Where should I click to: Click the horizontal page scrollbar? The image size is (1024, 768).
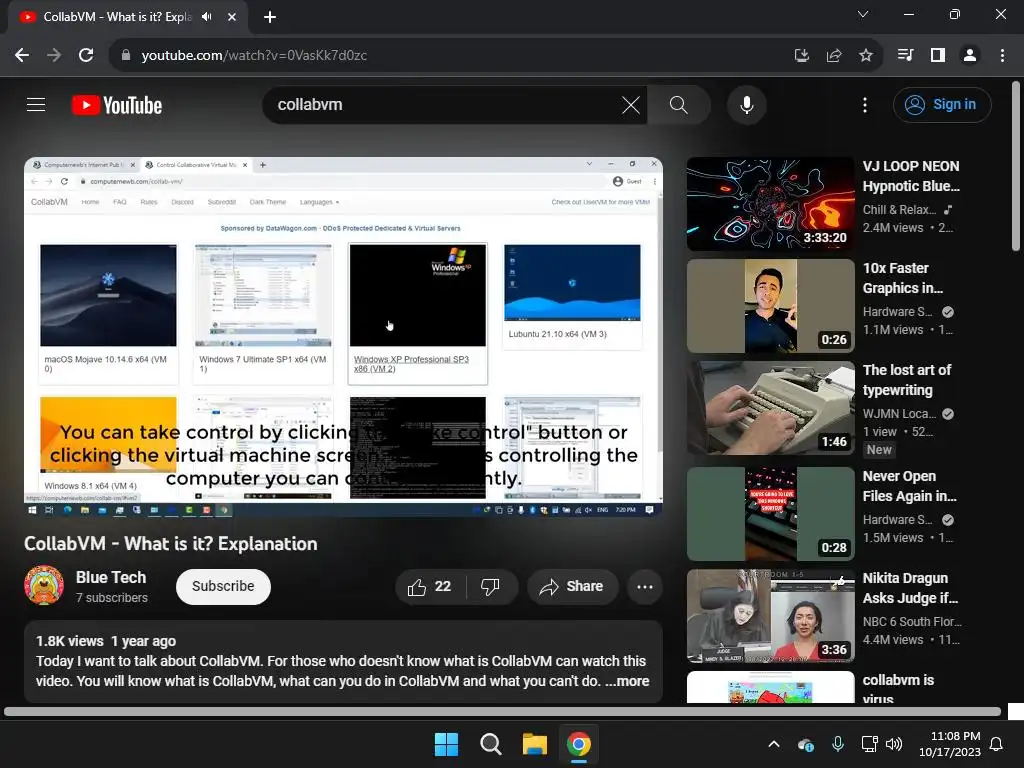coord(502,712)
